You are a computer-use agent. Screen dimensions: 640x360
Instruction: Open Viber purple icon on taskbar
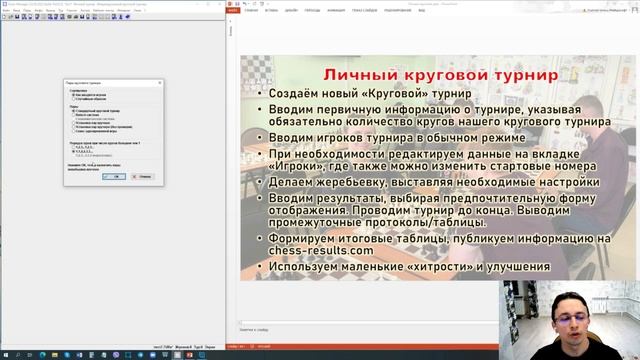click(116, 355)
